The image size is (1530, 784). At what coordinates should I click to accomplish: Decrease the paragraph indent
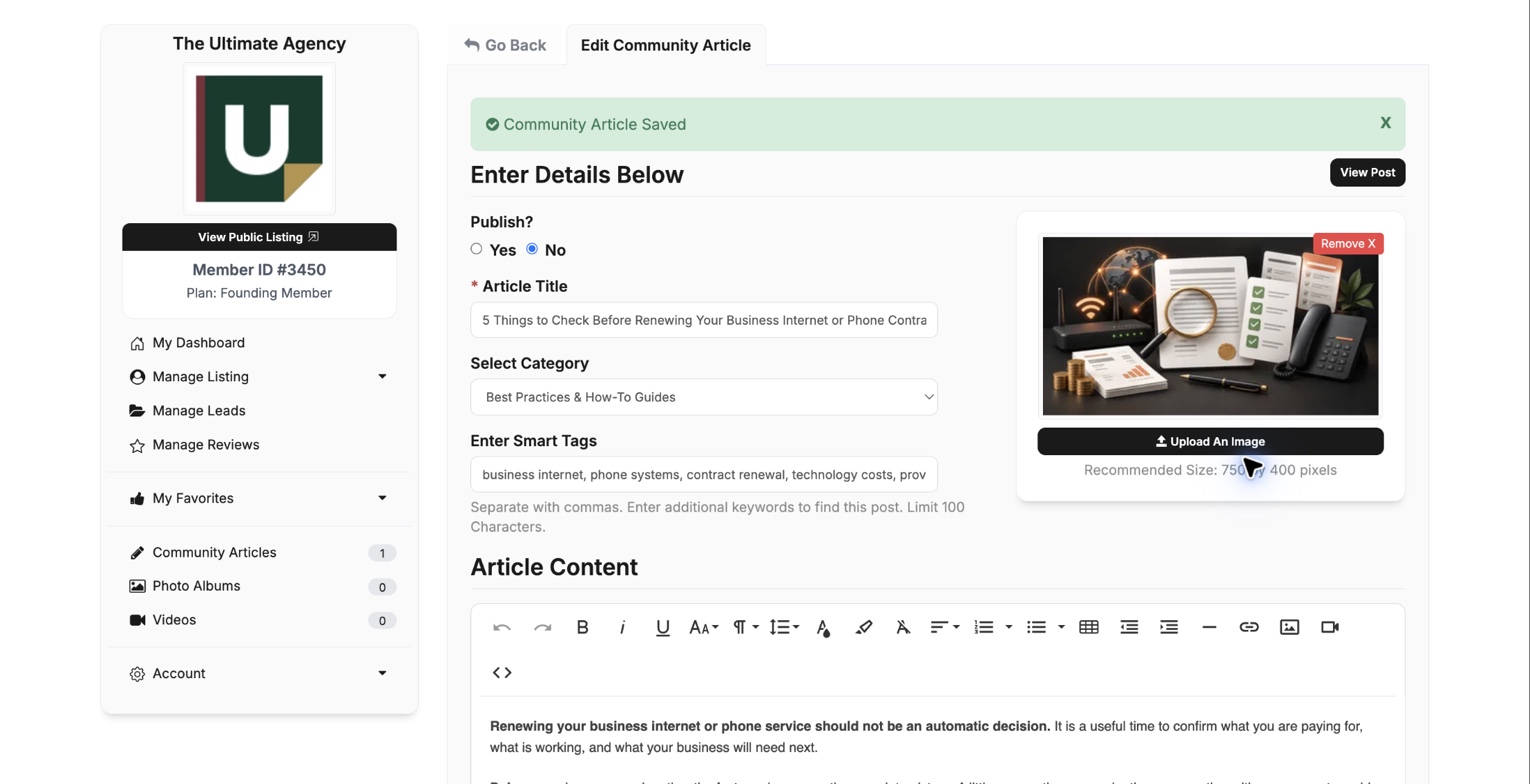[1129, 627]
